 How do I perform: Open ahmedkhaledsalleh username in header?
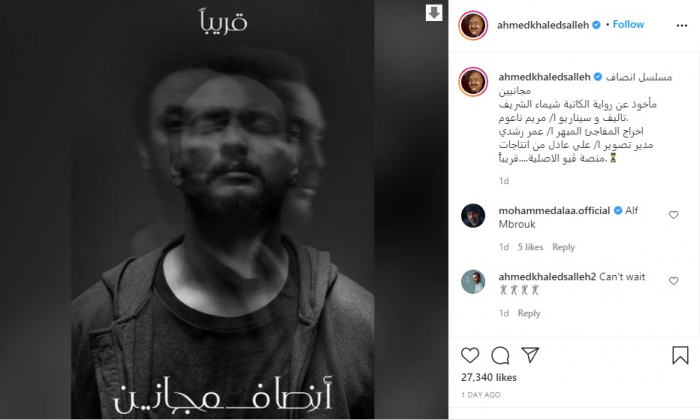coord(543,25)
